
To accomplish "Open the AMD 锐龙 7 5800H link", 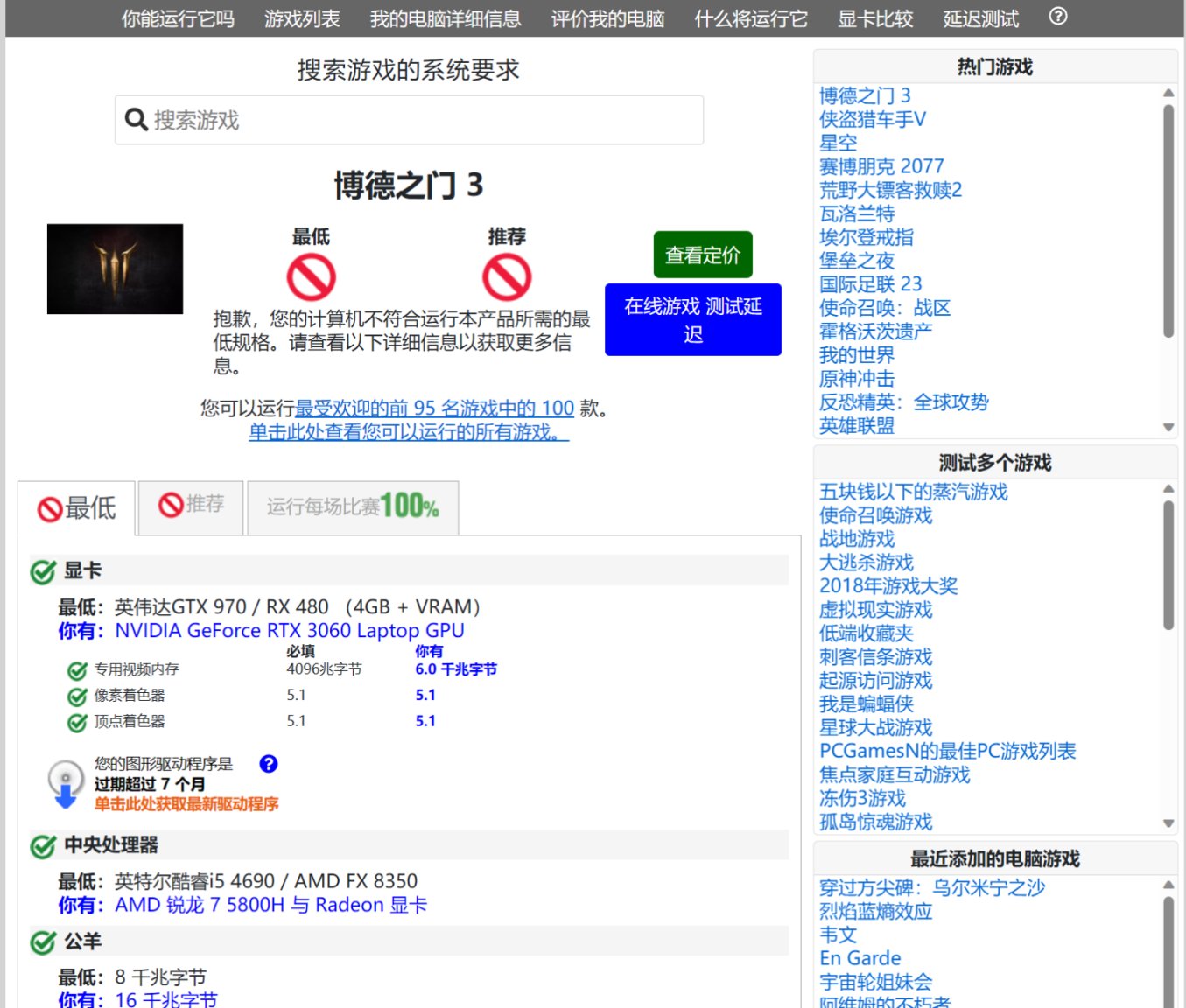I will [x=271, y=904].
